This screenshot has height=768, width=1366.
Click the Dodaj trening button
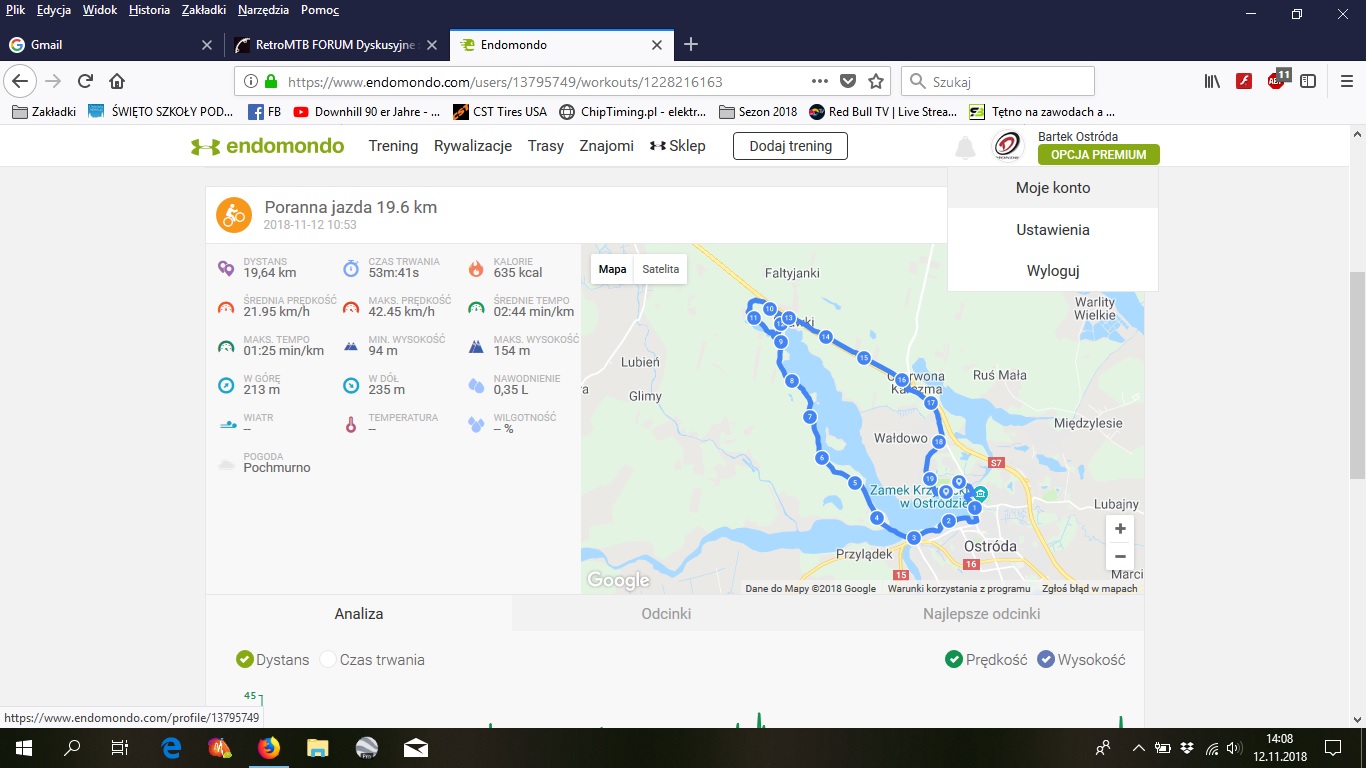coord(790,146)
